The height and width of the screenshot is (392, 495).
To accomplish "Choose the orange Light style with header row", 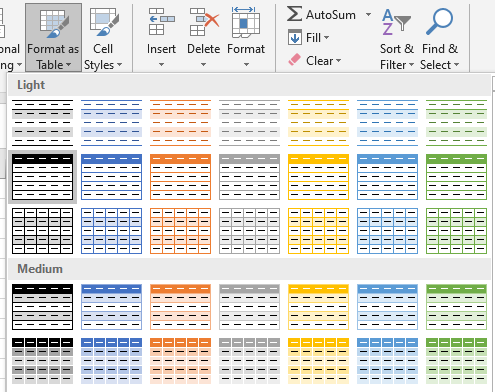I will coord(180,177).
